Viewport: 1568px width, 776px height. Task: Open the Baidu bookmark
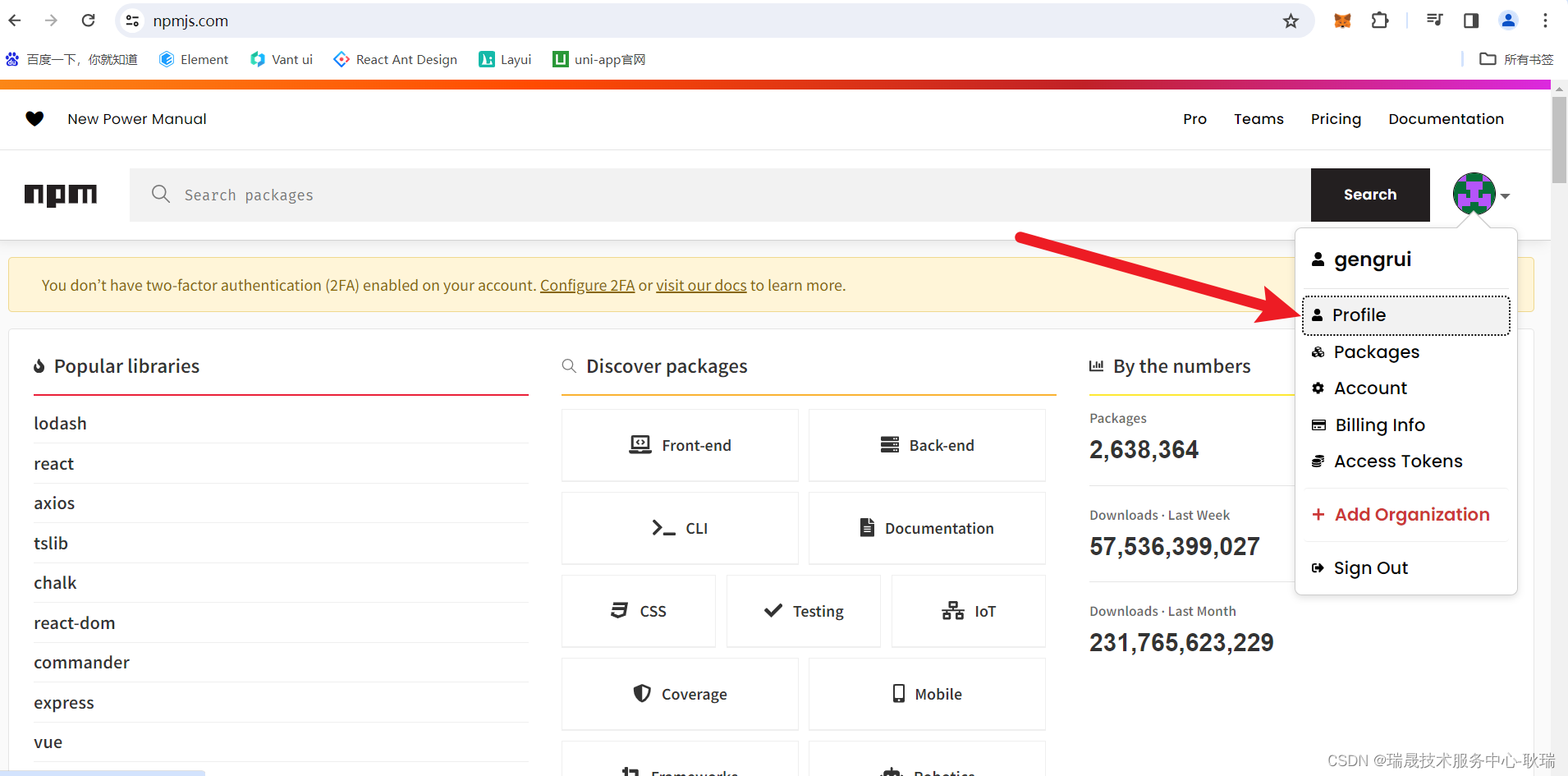coord(71,59)
